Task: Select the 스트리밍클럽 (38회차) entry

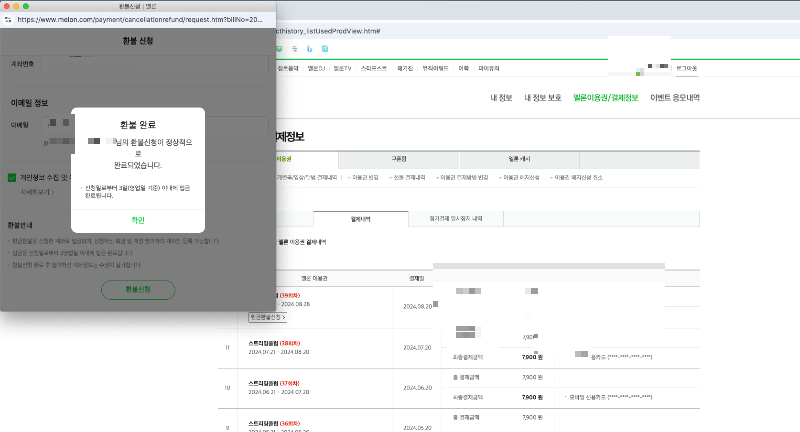Action: 274,343
